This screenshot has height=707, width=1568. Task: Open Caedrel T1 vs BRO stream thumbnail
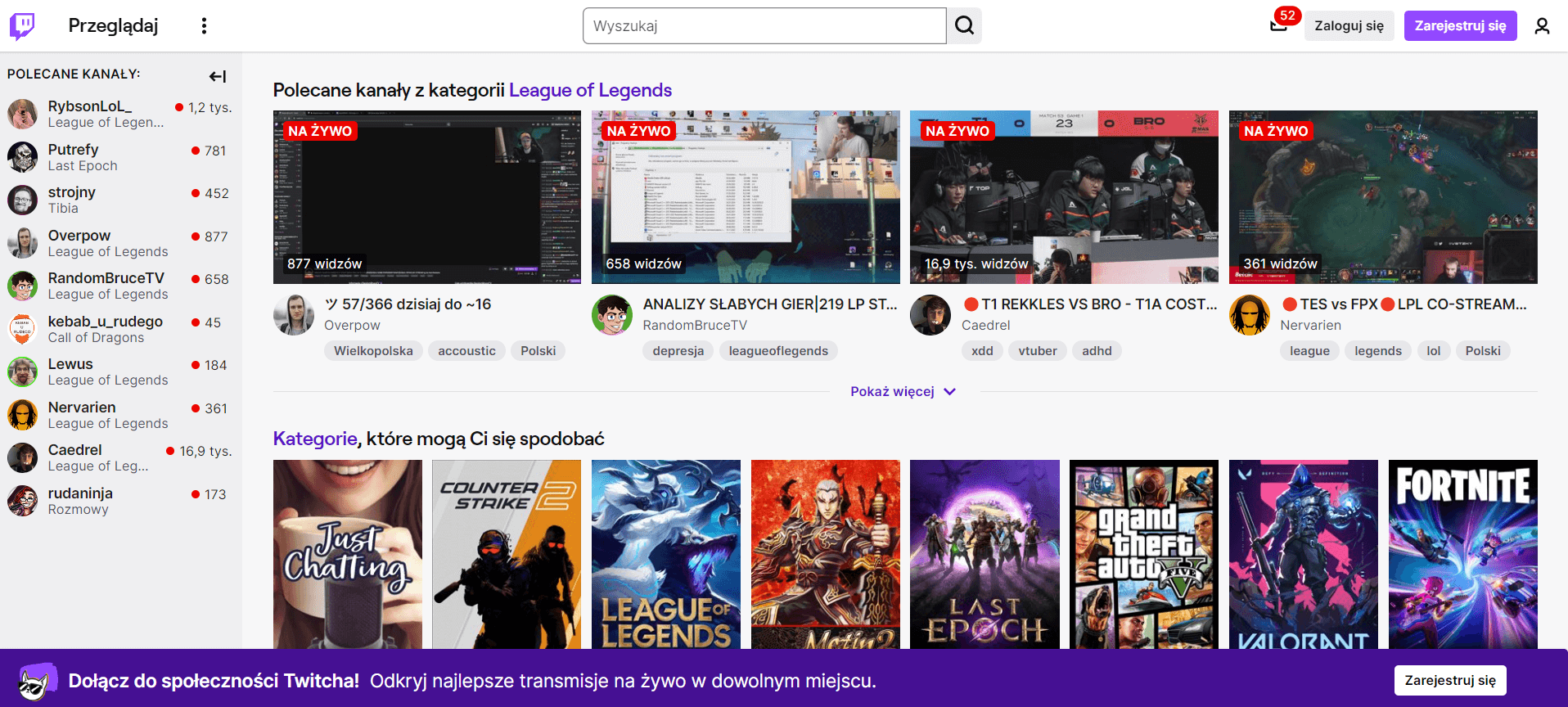tap(1064, 197)
